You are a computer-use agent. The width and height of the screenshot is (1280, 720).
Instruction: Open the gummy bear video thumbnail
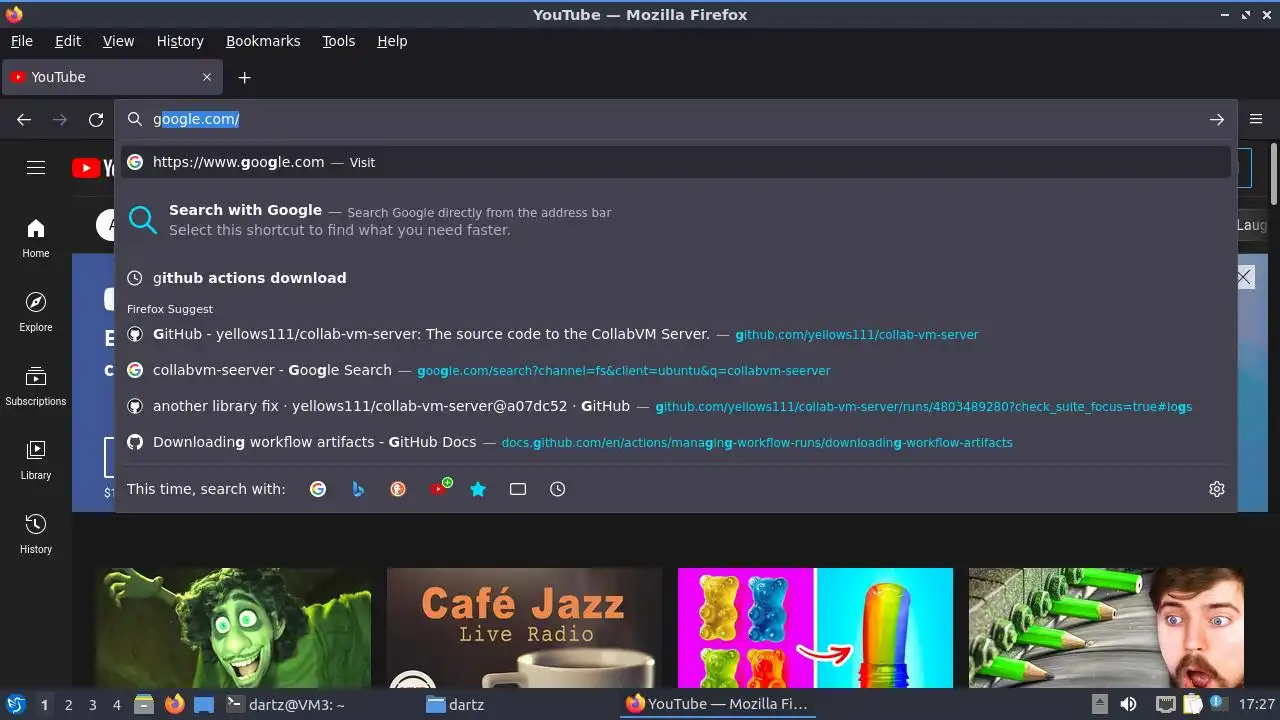coord(815,628)
